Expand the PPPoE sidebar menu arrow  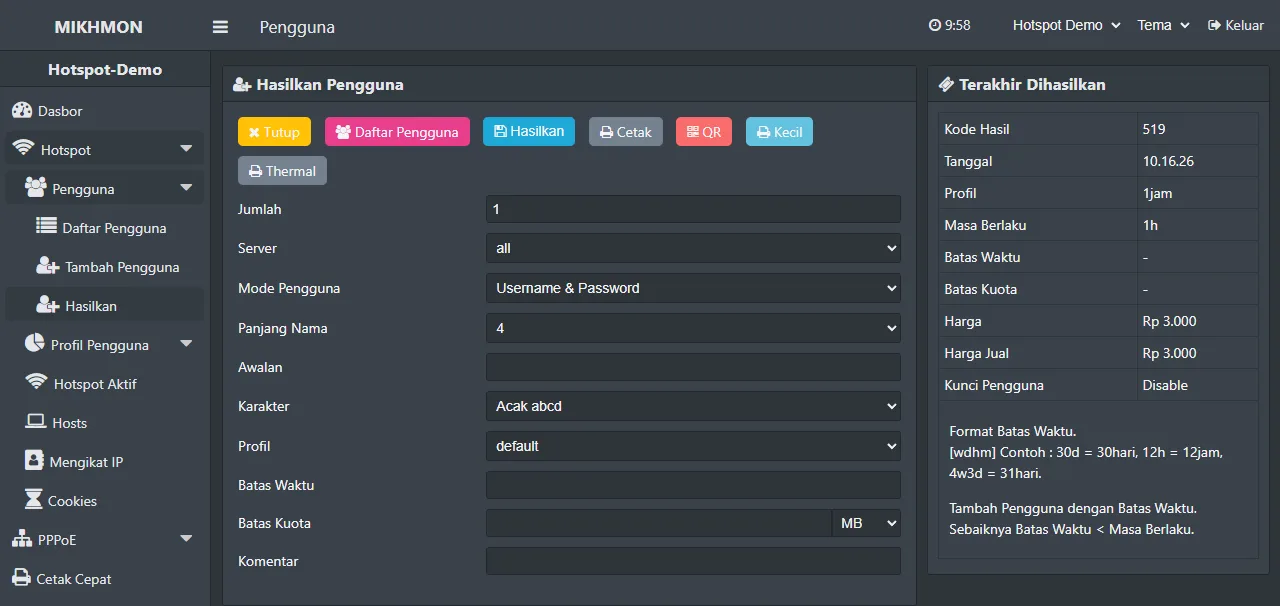[x=186, y=539]
